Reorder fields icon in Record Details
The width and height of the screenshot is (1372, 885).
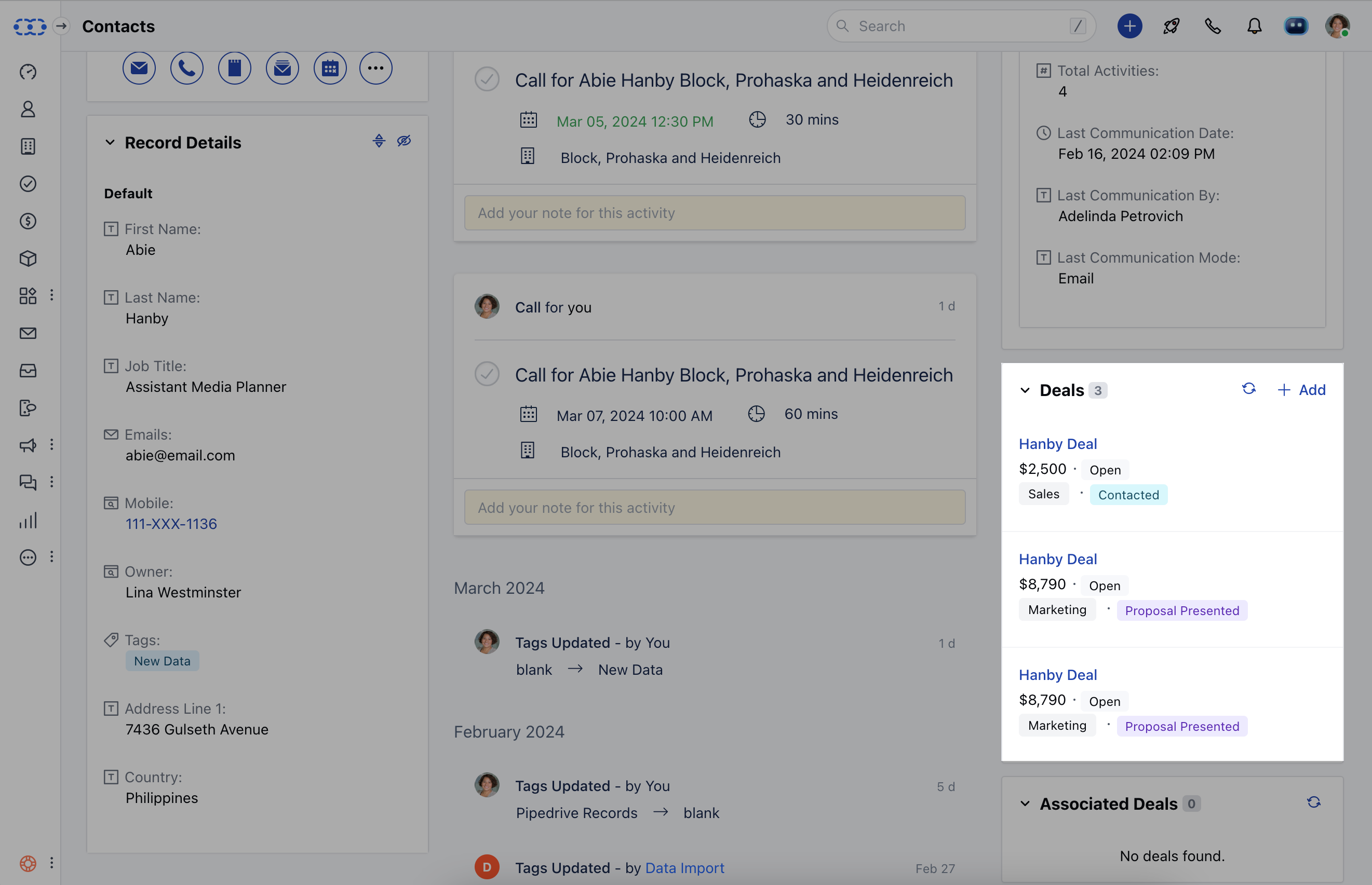point(379,141)
